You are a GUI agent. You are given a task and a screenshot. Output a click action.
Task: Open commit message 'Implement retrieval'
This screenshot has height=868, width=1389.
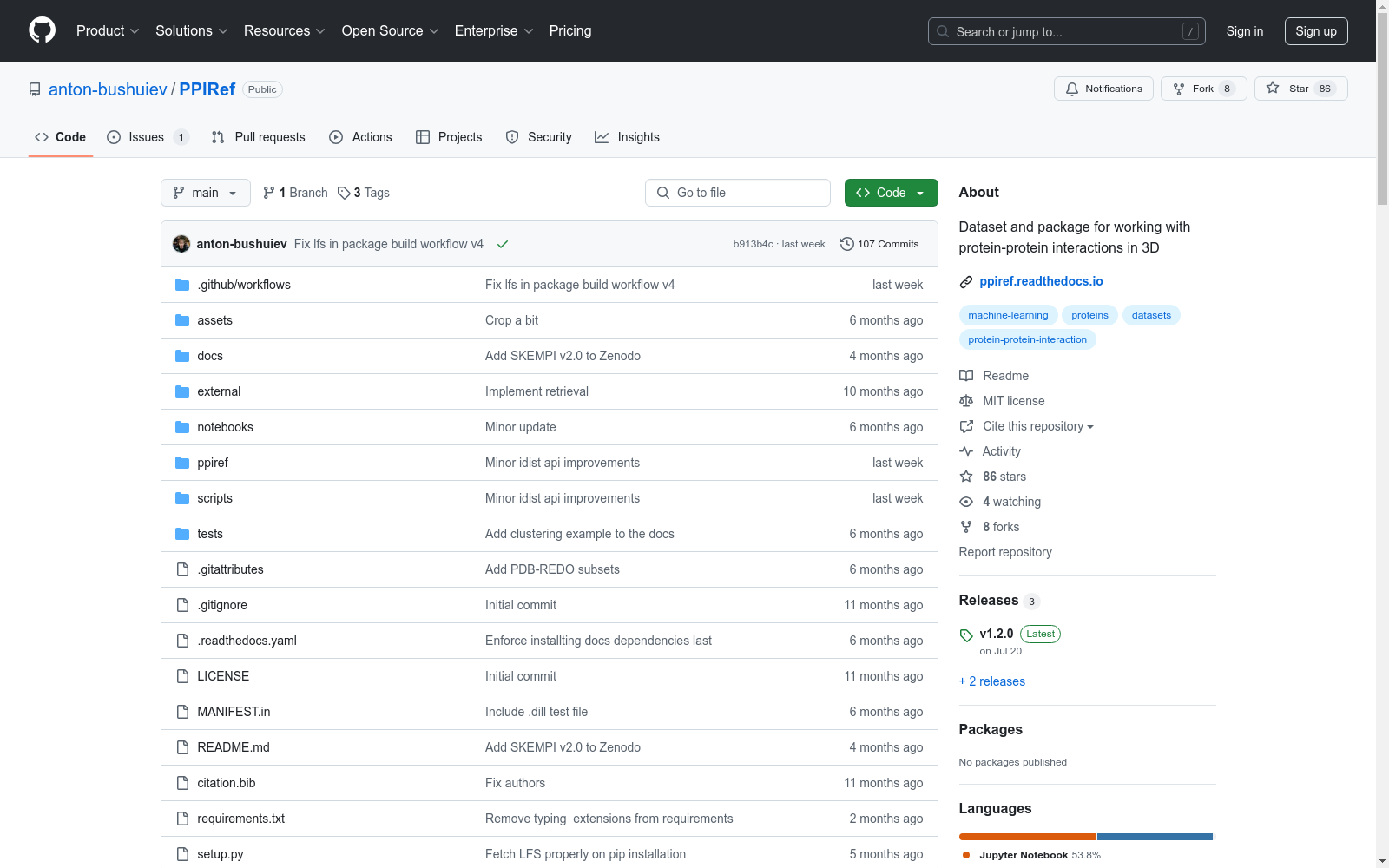(x=537, y=391)
